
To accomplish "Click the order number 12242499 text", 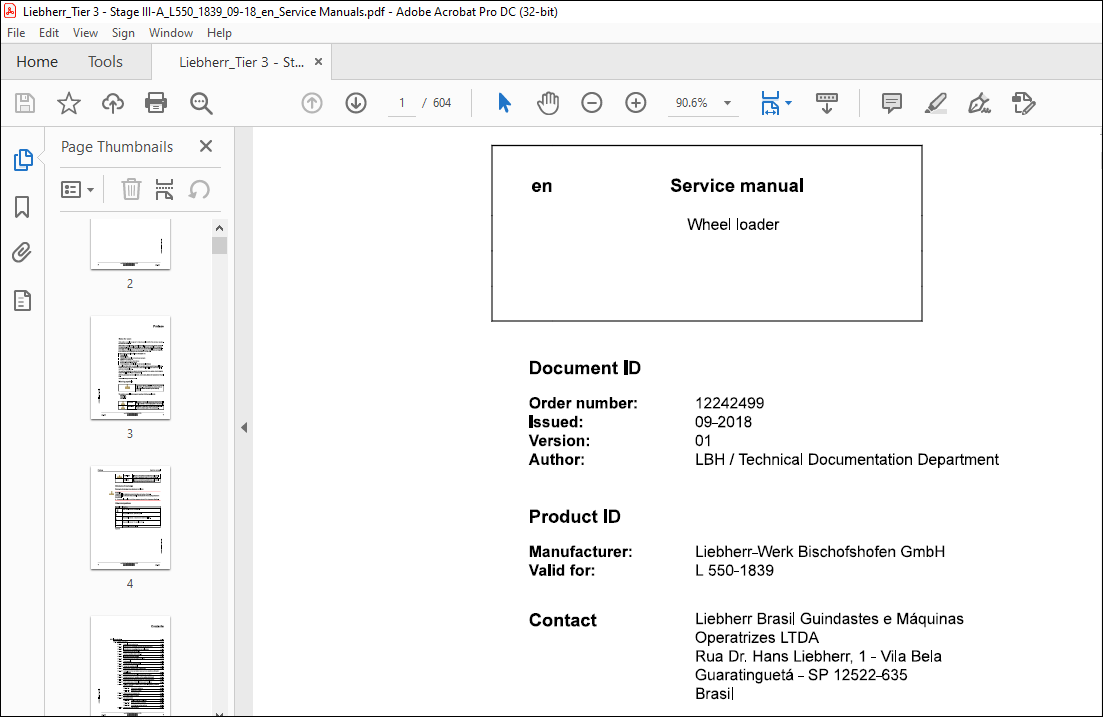I will 729,403.
